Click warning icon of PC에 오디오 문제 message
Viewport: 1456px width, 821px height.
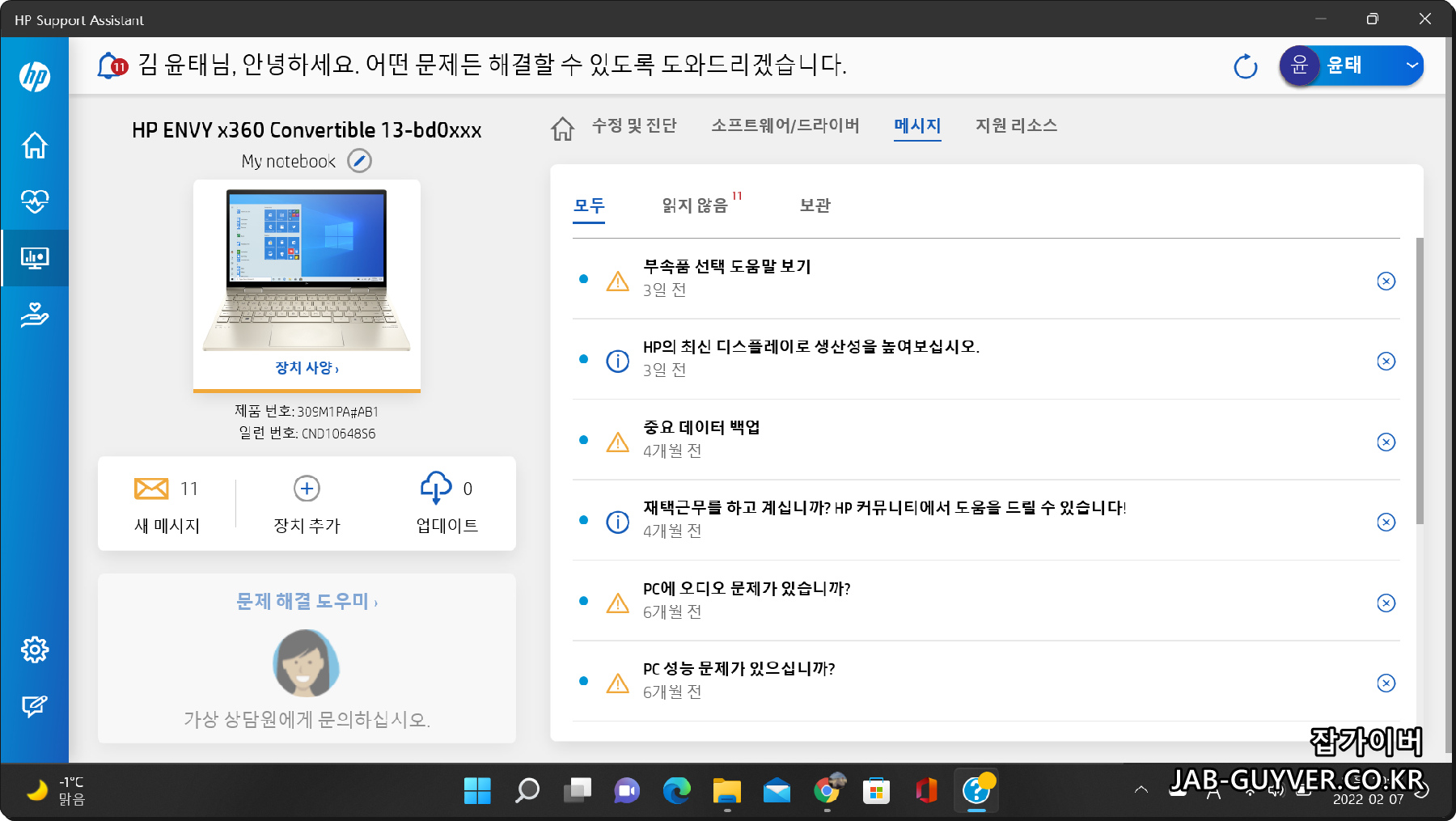click(x=618, y=603)
